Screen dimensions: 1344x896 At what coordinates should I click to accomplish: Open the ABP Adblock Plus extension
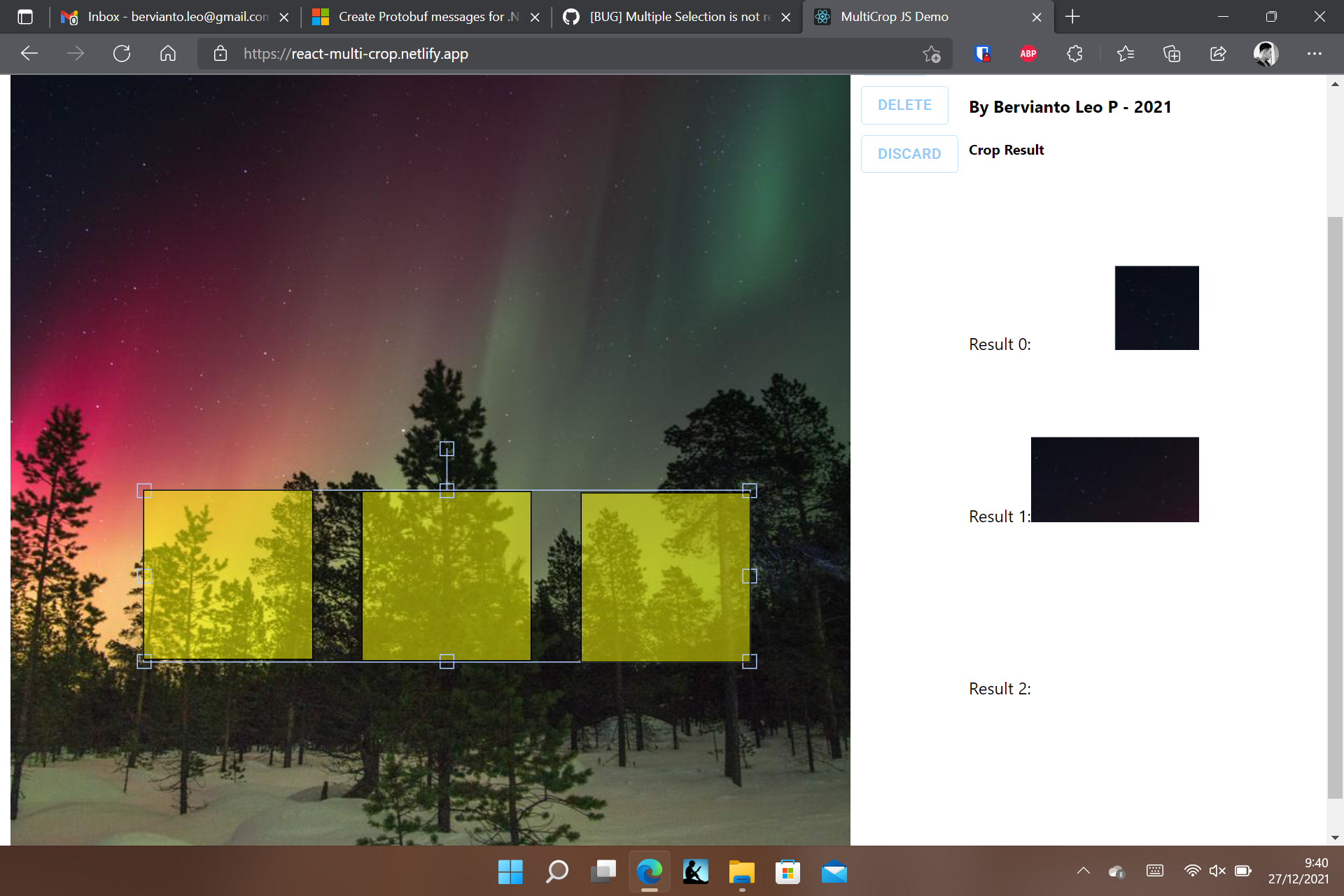[1028, 53]
